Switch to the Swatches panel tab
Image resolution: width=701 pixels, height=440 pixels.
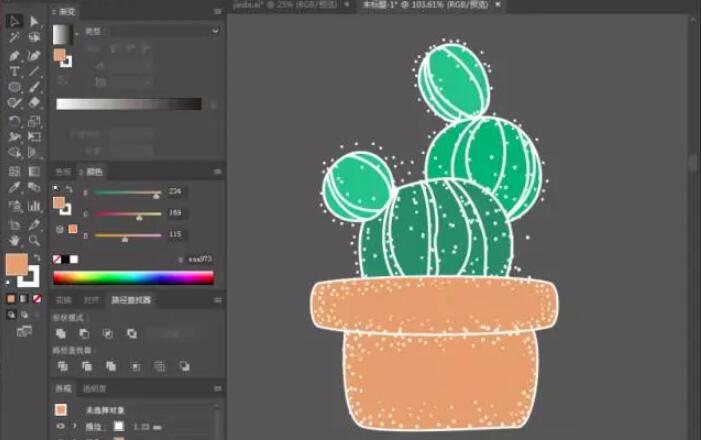coord(63,171)
